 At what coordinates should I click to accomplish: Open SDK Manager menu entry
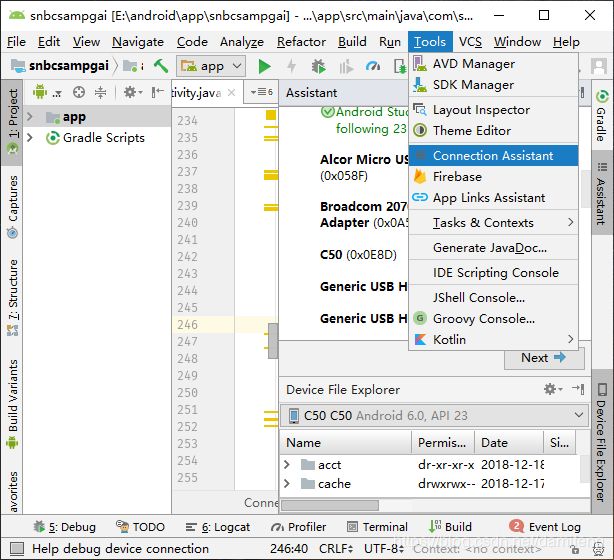(493, 85)
